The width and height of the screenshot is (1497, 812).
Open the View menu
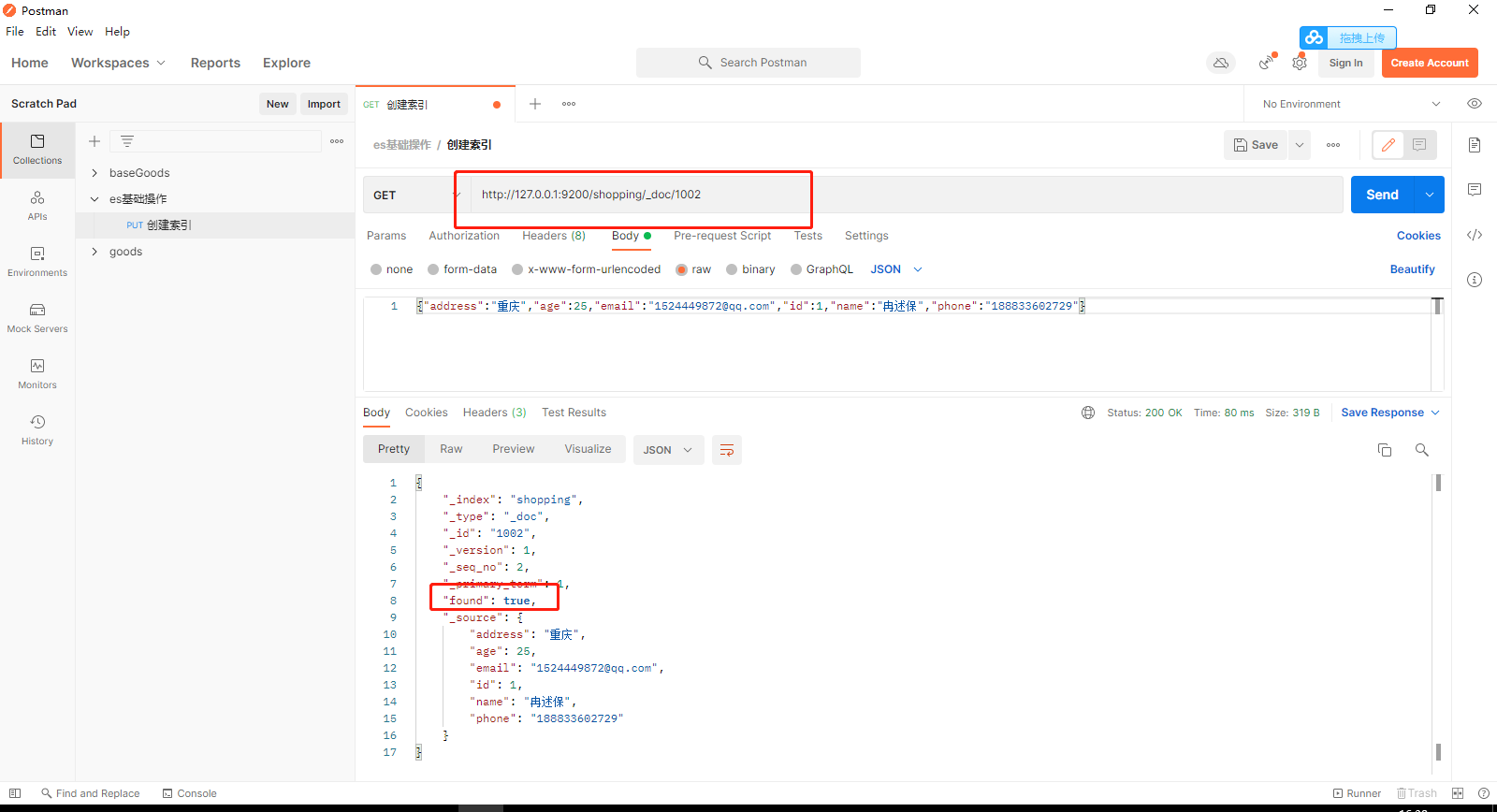coord(80,31)
